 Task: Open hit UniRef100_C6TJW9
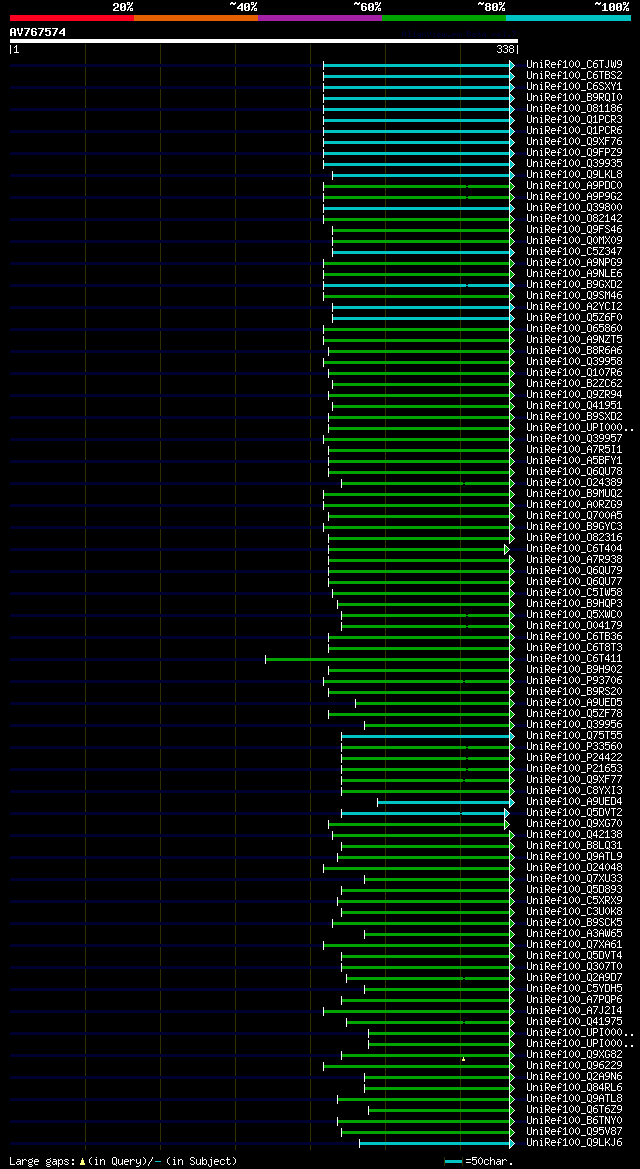[x=574, y=65]
